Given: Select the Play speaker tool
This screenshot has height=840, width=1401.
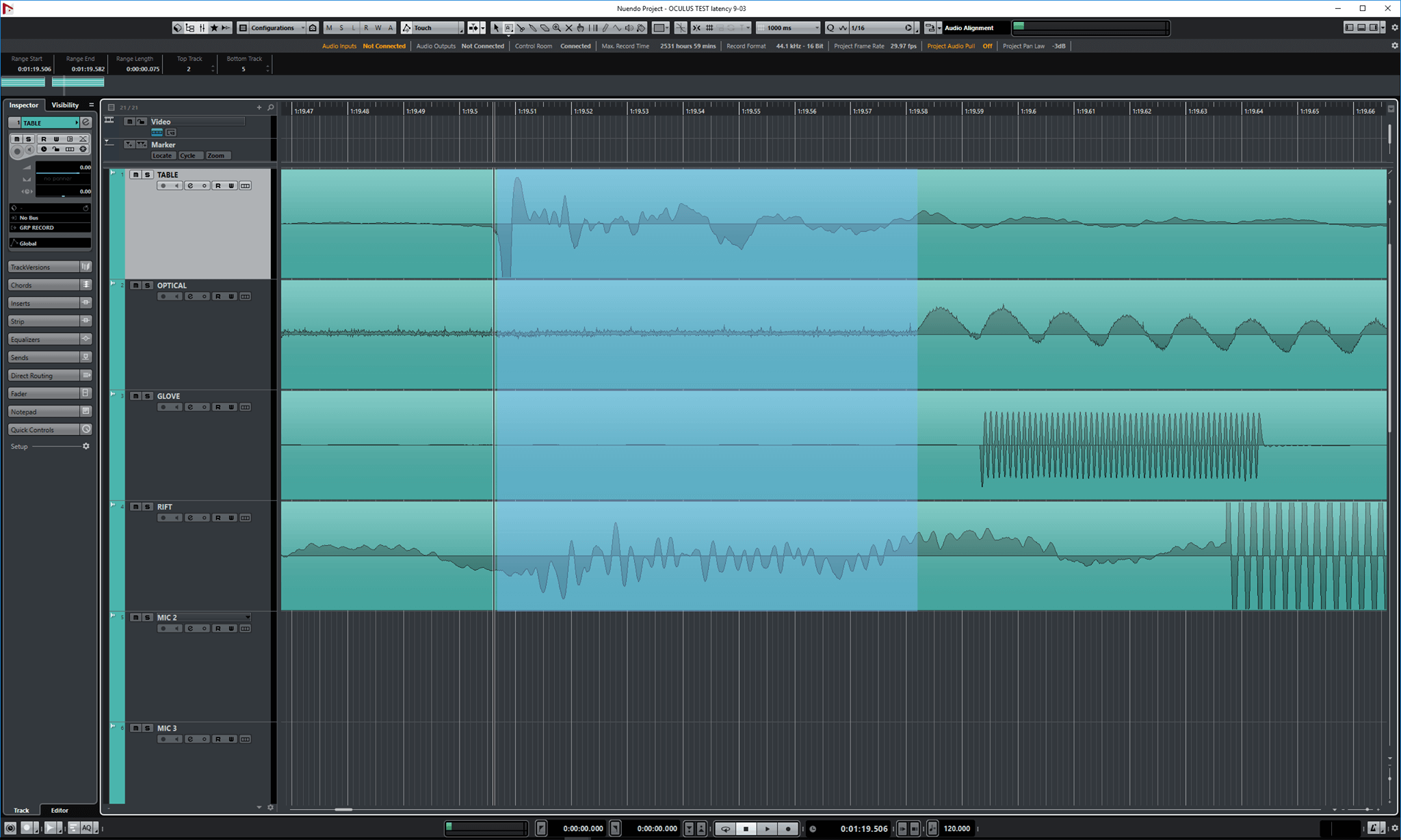Looking at the screenshot, I should 629,28.
